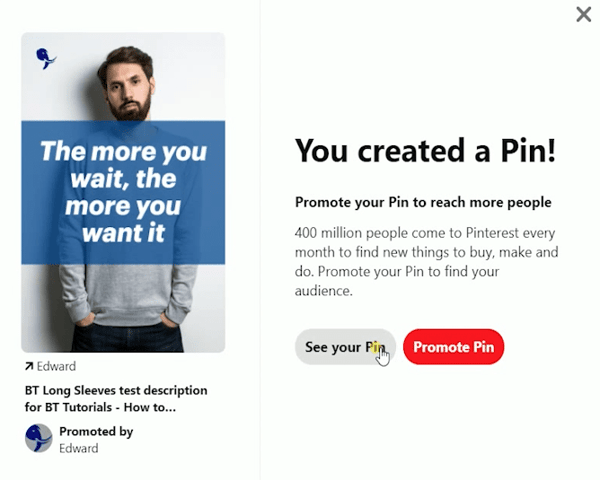Click Promote your Pin to reach more people

[423, 202]
